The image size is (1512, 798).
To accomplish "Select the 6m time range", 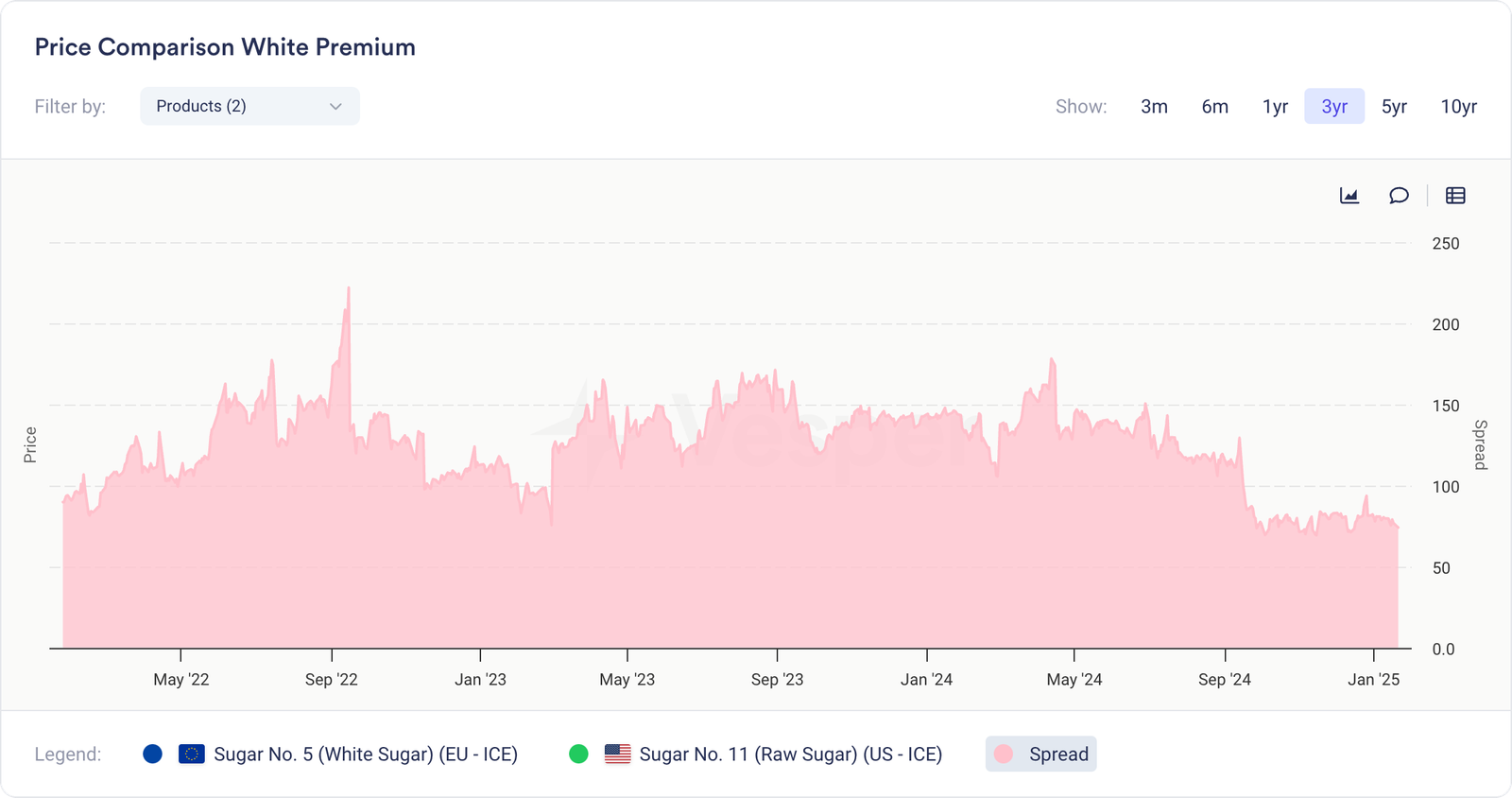I will pyautogui.click(x=1214, y=107).
